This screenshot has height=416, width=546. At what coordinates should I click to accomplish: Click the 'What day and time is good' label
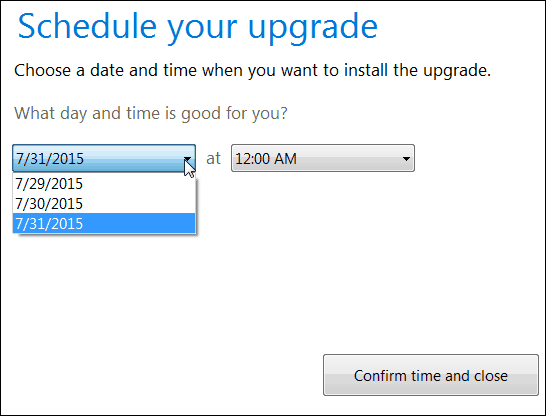click(151, 113)
